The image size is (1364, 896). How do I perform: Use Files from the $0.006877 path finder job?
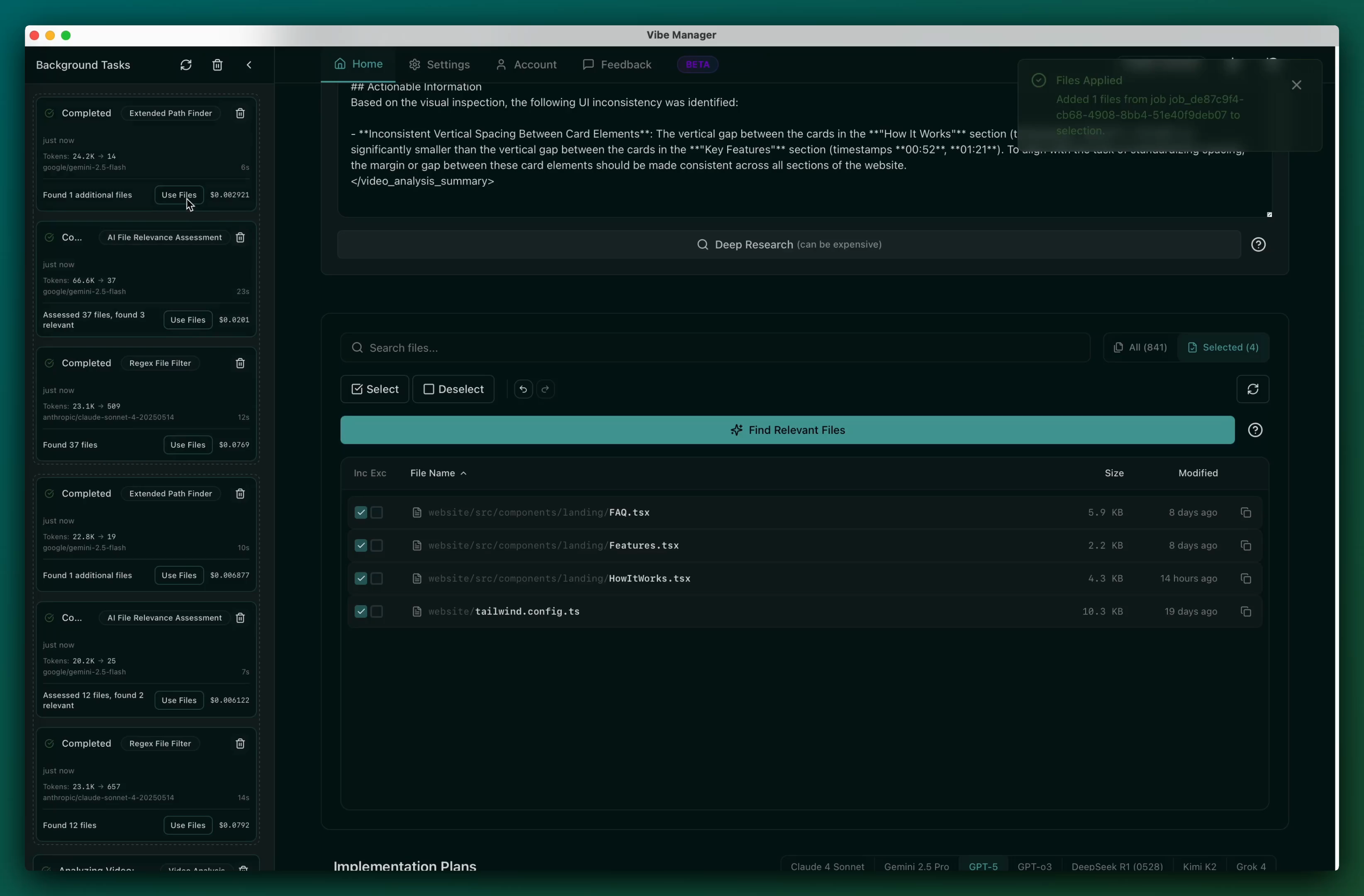pyautogui.click(x=179, y=575)
